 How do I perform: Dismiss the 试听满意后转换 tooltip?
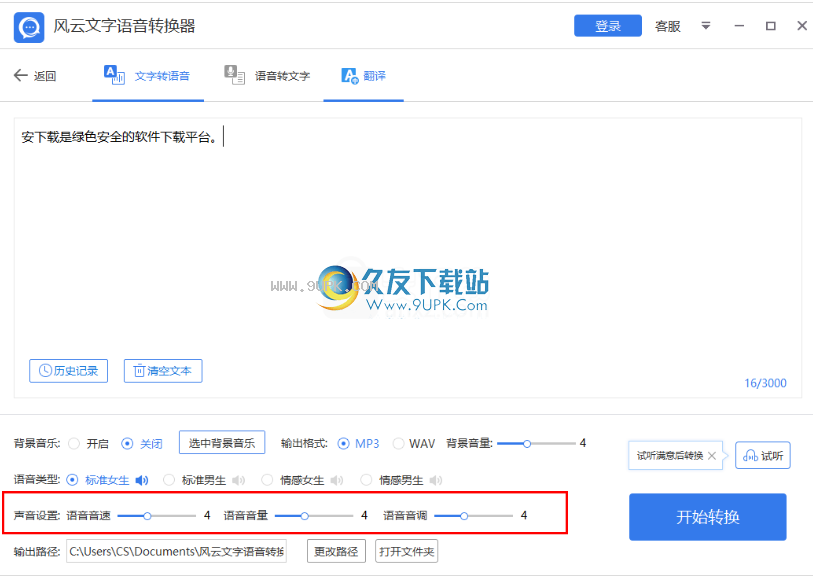coord(712,456)
